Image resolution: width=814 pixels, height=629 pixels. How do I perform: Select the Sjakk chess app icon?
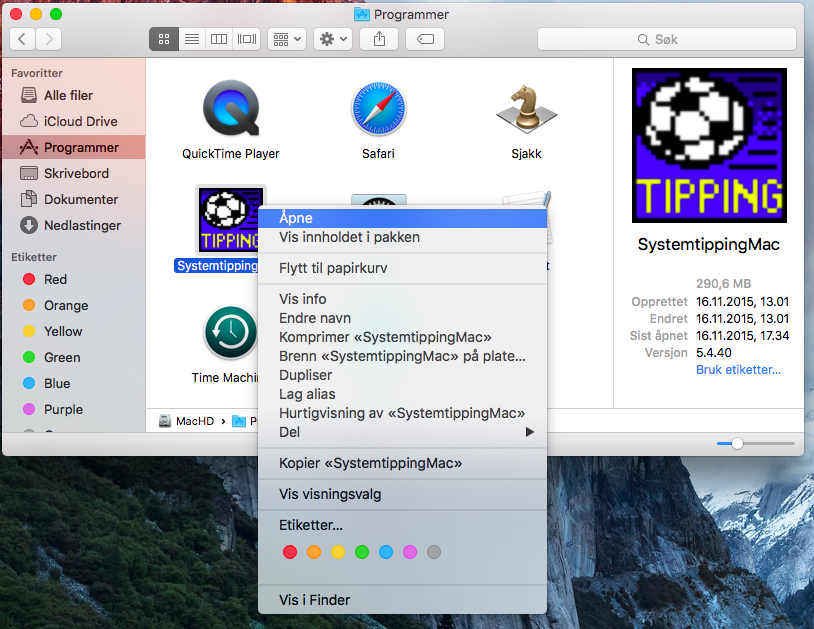point(526,109)
